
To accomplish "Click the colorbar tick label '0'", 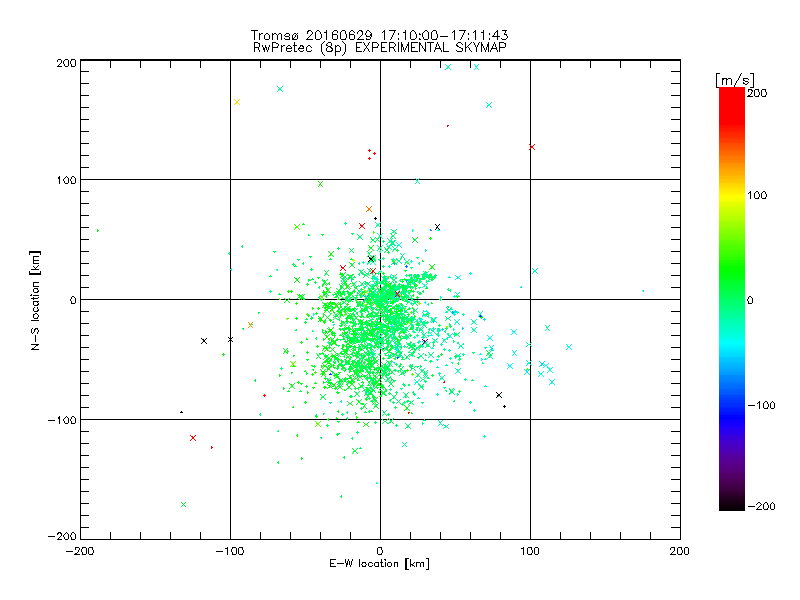I will pyautogui.click(x=750, y=301).
